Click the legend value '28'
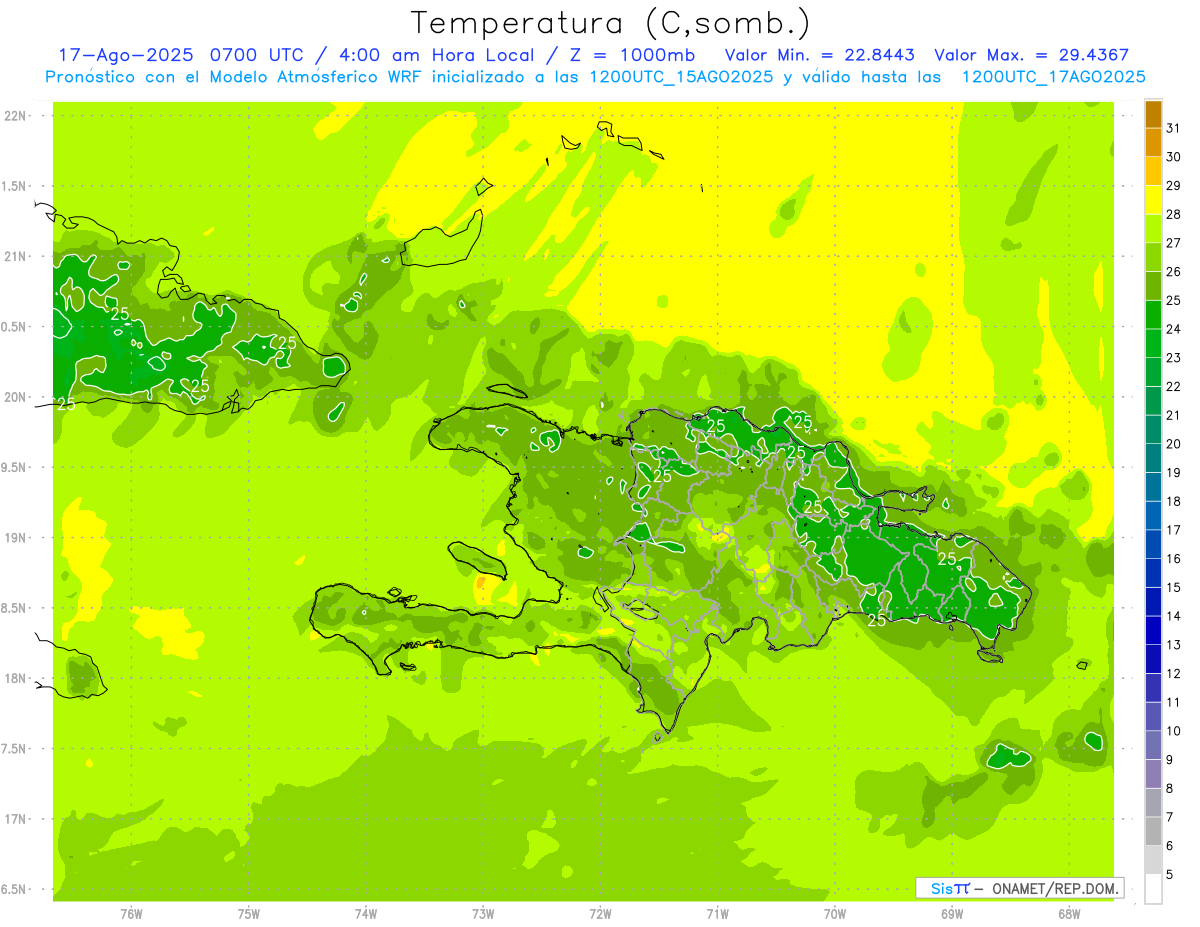 (x=1174, y=214)
